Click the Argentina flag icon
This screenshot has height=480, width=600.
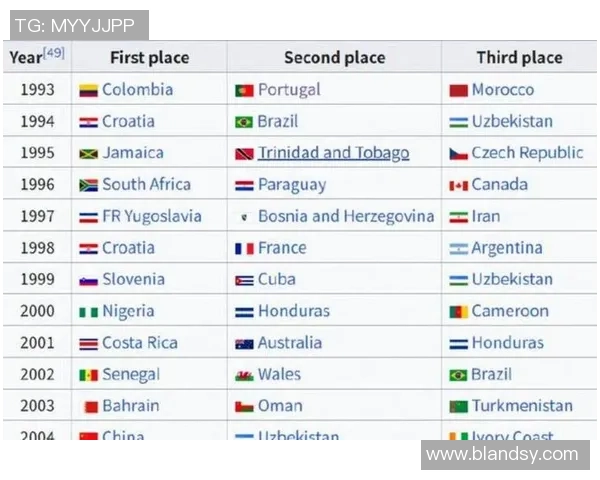point(458,248)
